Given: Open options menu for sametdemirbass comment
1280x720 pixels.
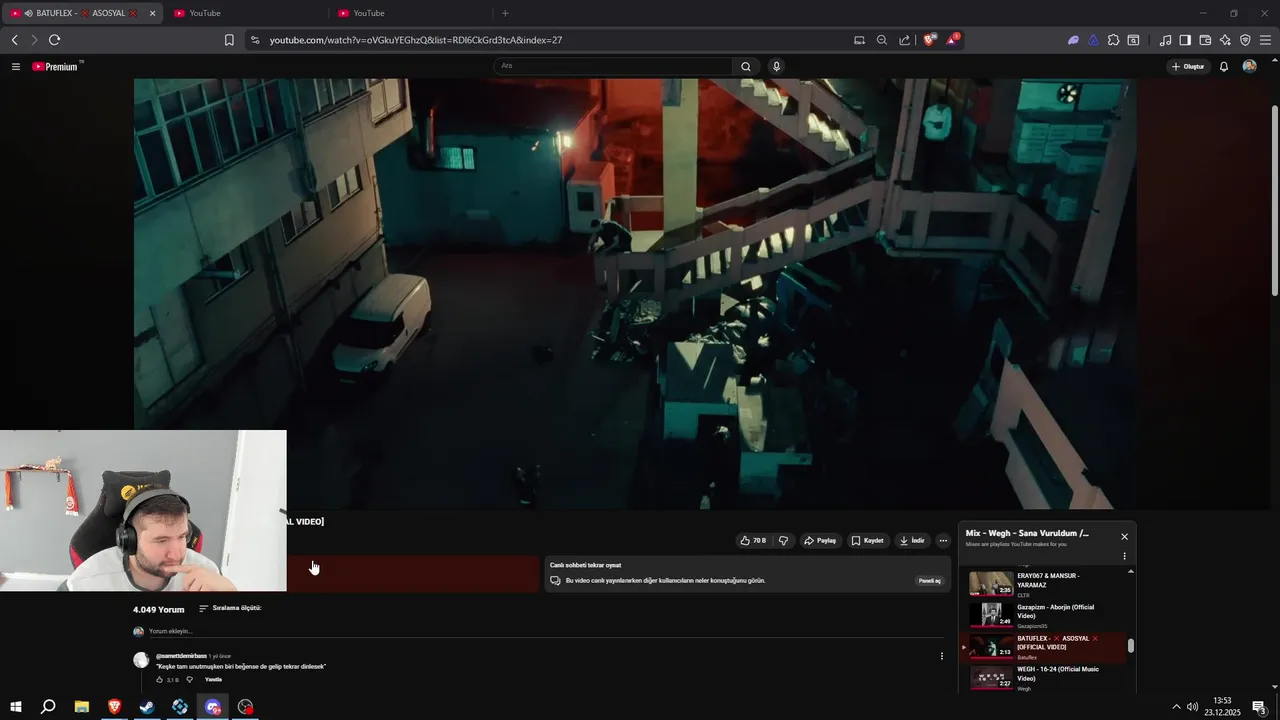Looking at the screenshot, I should pos(941,656).
